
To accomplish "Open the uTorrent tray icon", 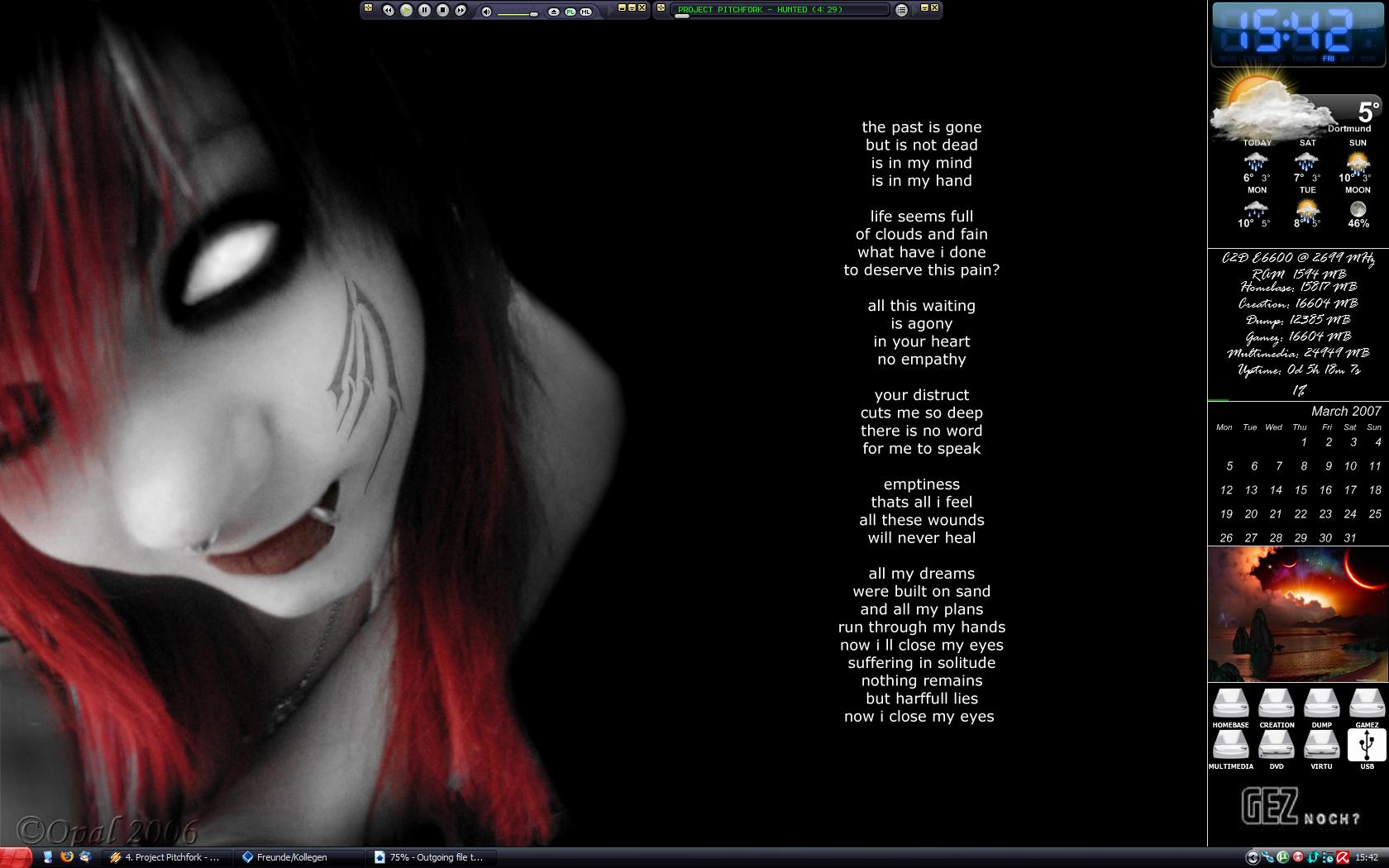I will tap(1282, 857).
